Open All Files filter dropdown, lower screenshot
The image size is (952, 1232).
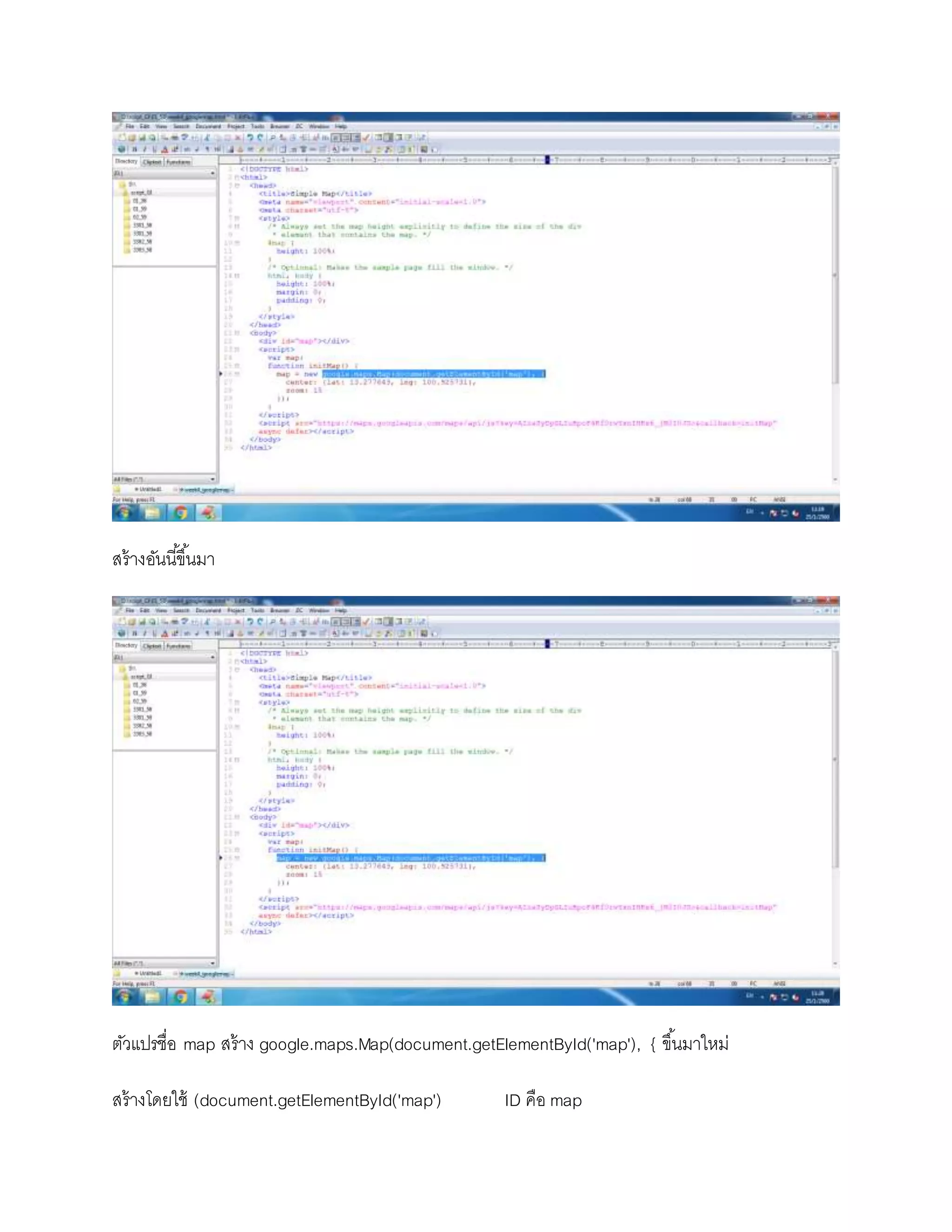[x=212, y=963]
